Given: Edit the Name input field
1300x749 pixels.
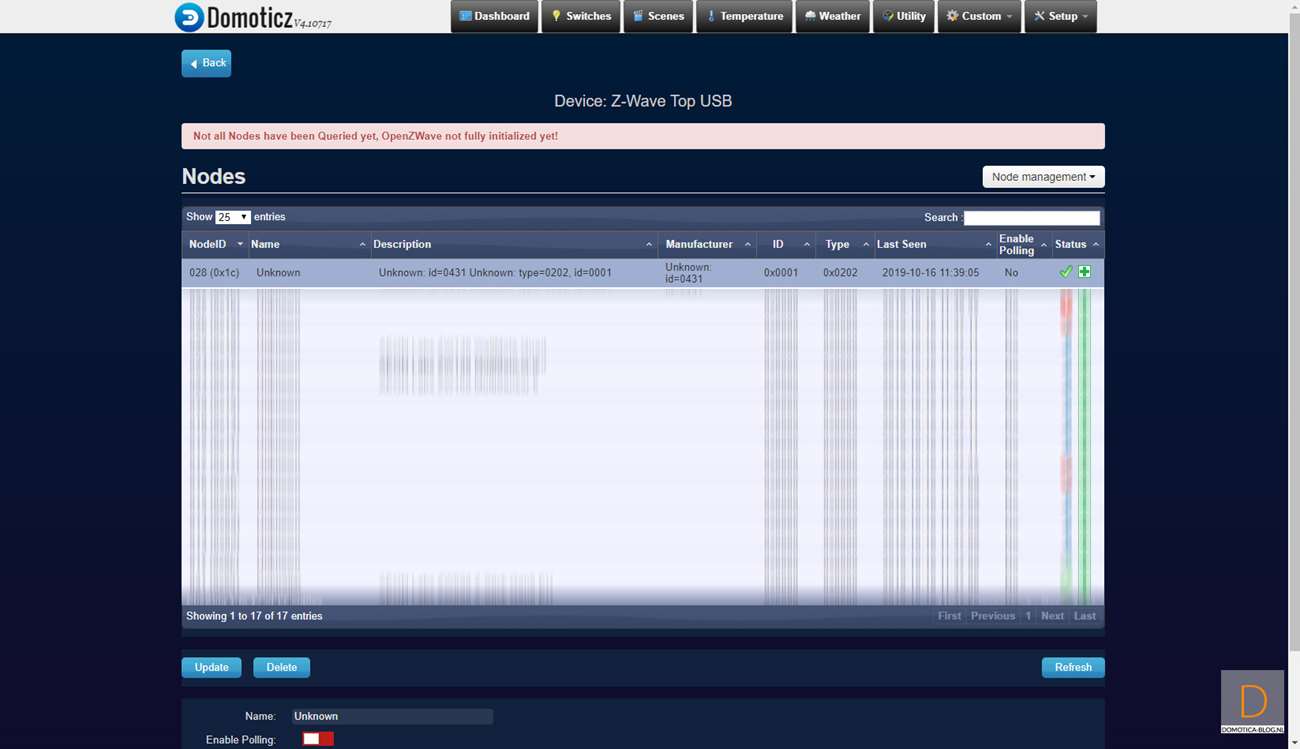Looking at the screenshot, I should coord(392,716).
